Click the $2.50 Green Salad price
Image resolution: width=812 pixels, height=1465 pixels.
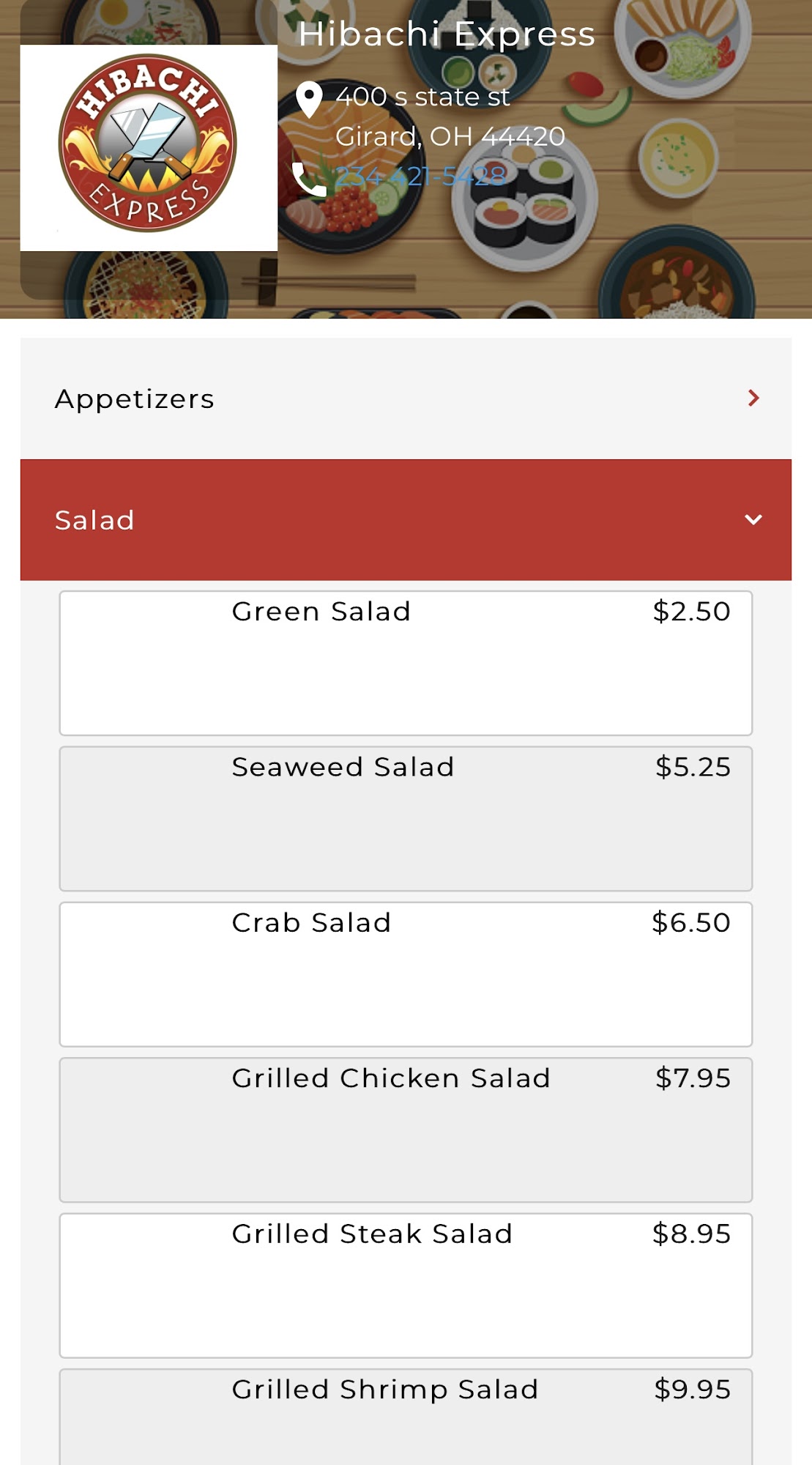691,612
